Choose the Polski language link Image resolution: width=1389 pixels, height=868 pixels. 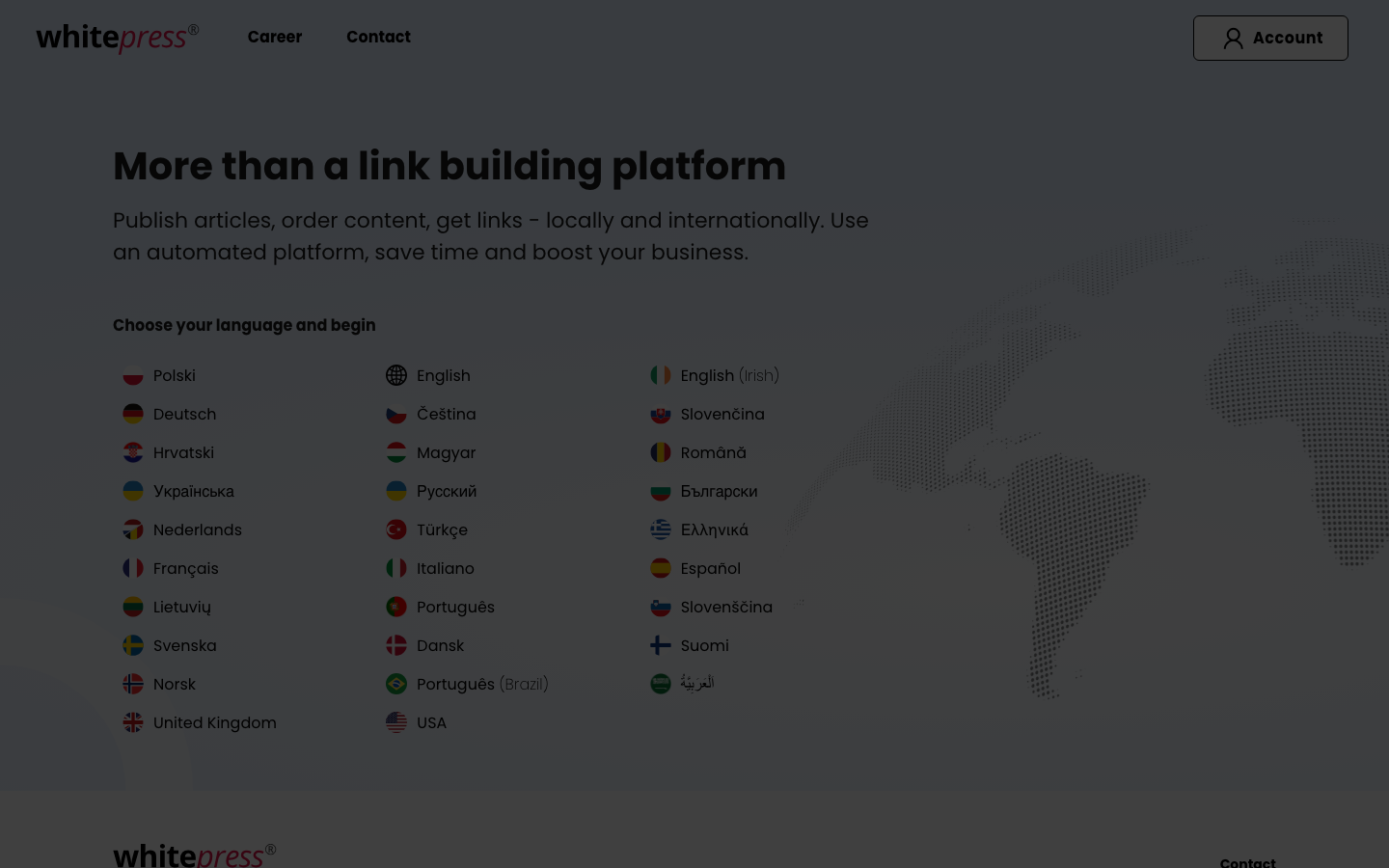tap(175, 375)
